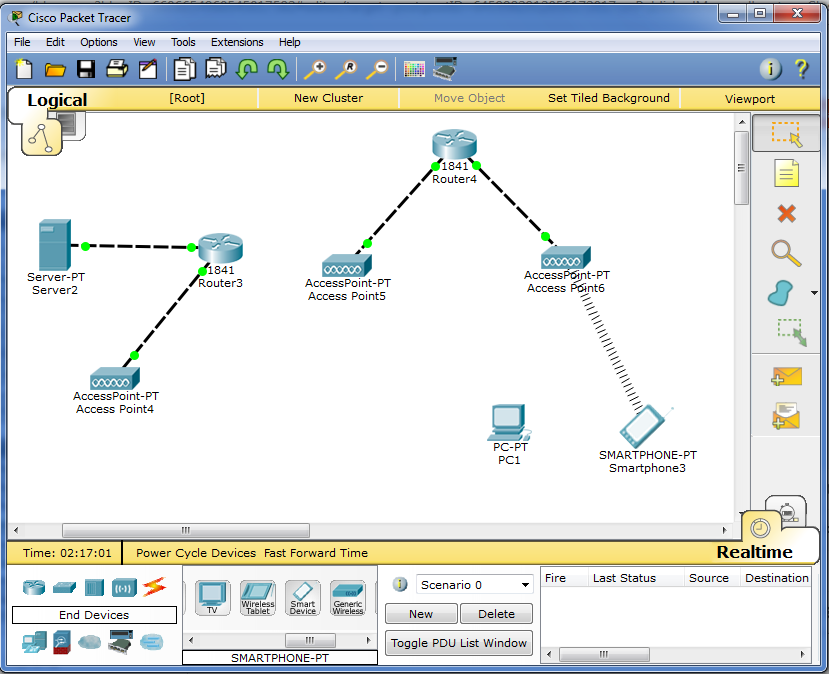This screenshot has height=674, width=829.
Task: Choose the Select tool in the right toolbar
Action: point(787,134)
